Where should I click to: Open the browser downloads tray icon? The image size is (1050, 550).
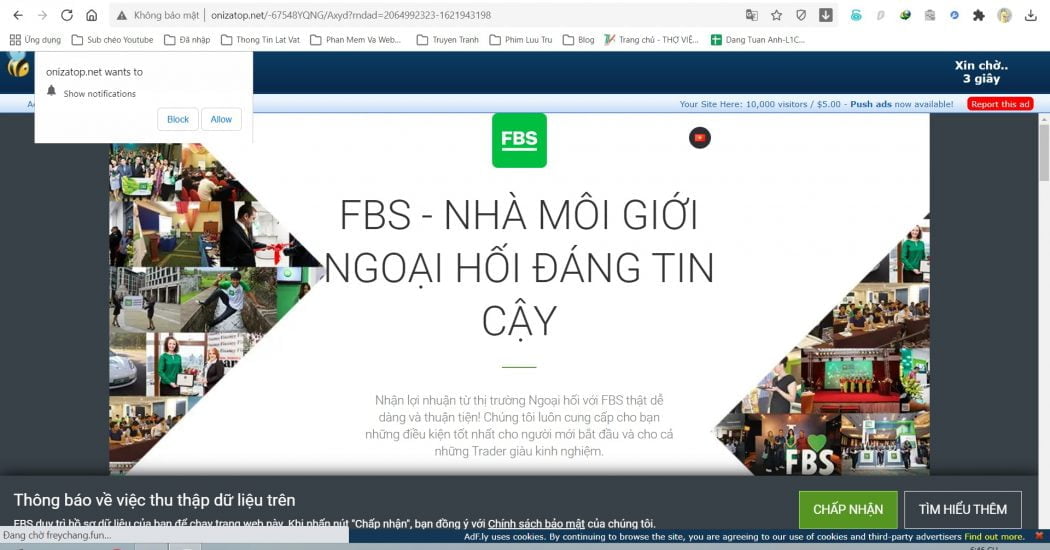pos(1031,15)
